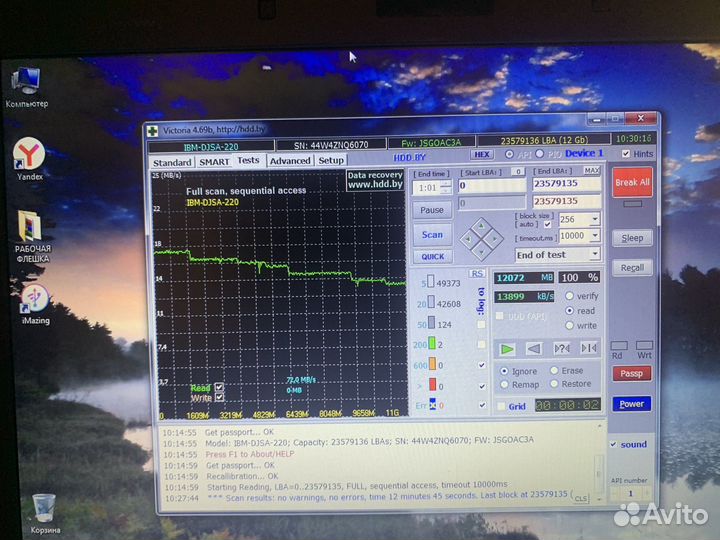The image size is (720, 540).
Task: Click the Scan button
Action: [x=432, y=235]
